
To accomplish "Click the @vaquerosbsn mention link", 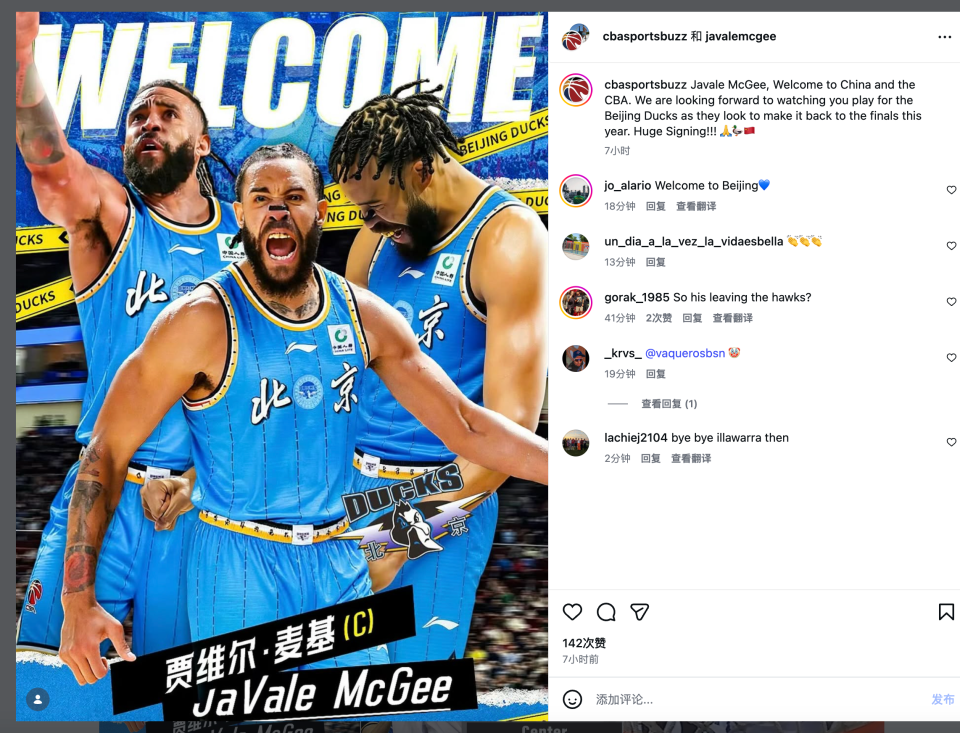I will 684,353.
